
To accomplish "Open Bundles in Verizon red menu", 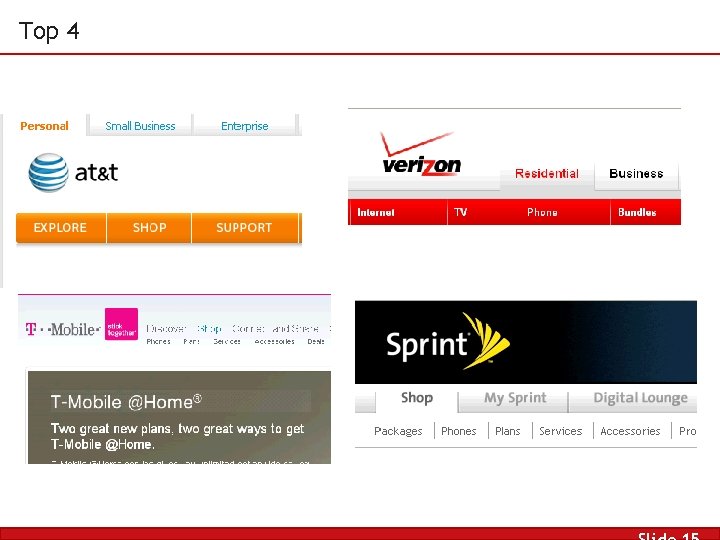I will pyautogui.click(x=637, y=212).
